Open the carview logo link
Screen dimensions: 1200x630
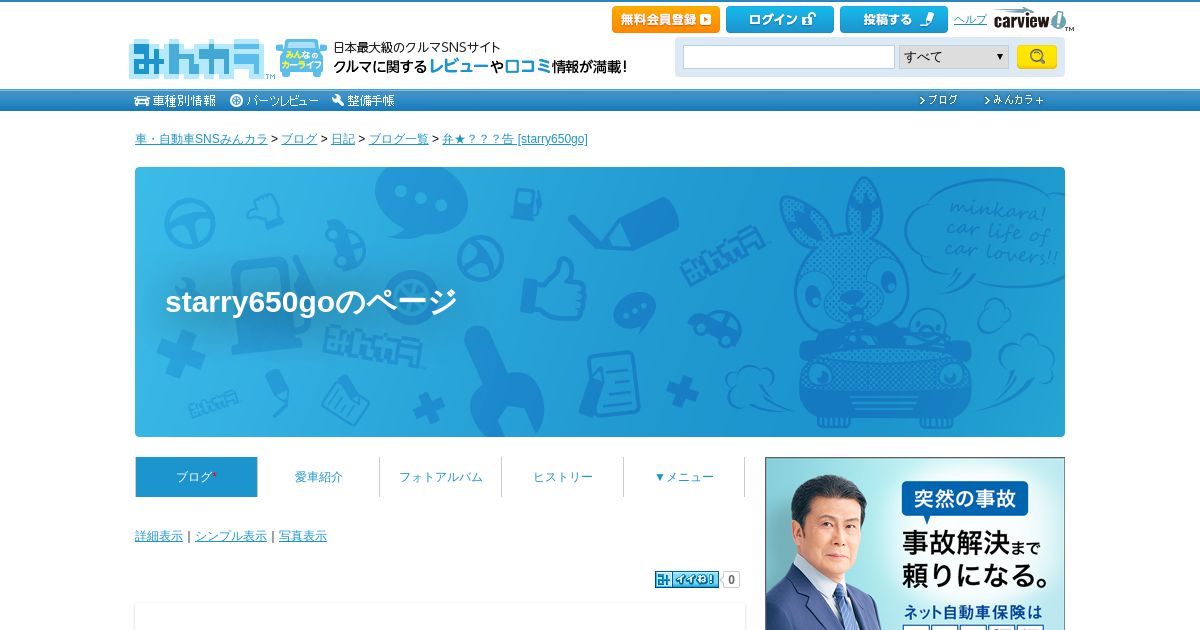click(x=1033, y=20)
